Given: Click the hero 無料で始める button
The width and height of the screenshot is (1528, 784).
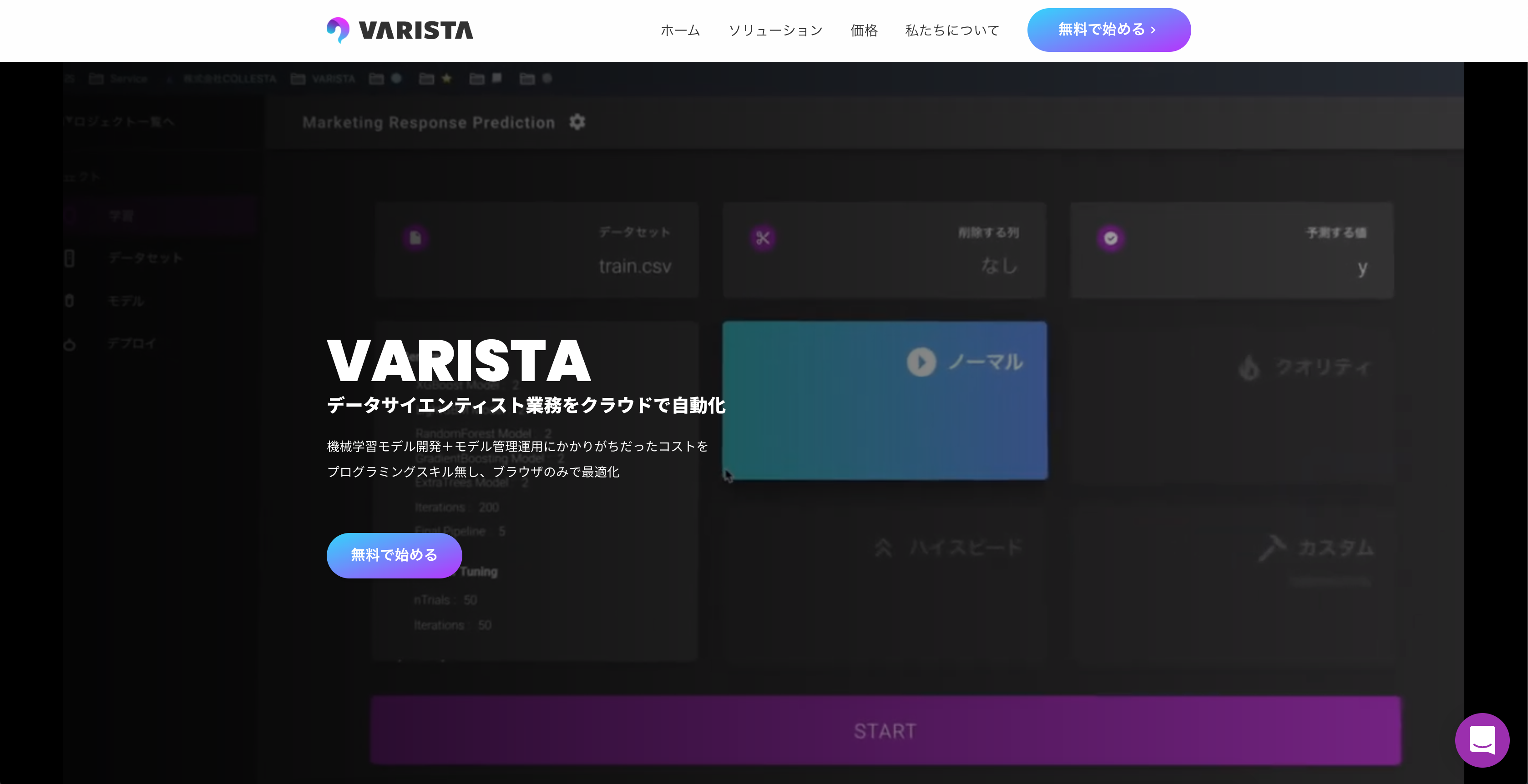Looking at the screenshot, I should [x=395, y=555].
